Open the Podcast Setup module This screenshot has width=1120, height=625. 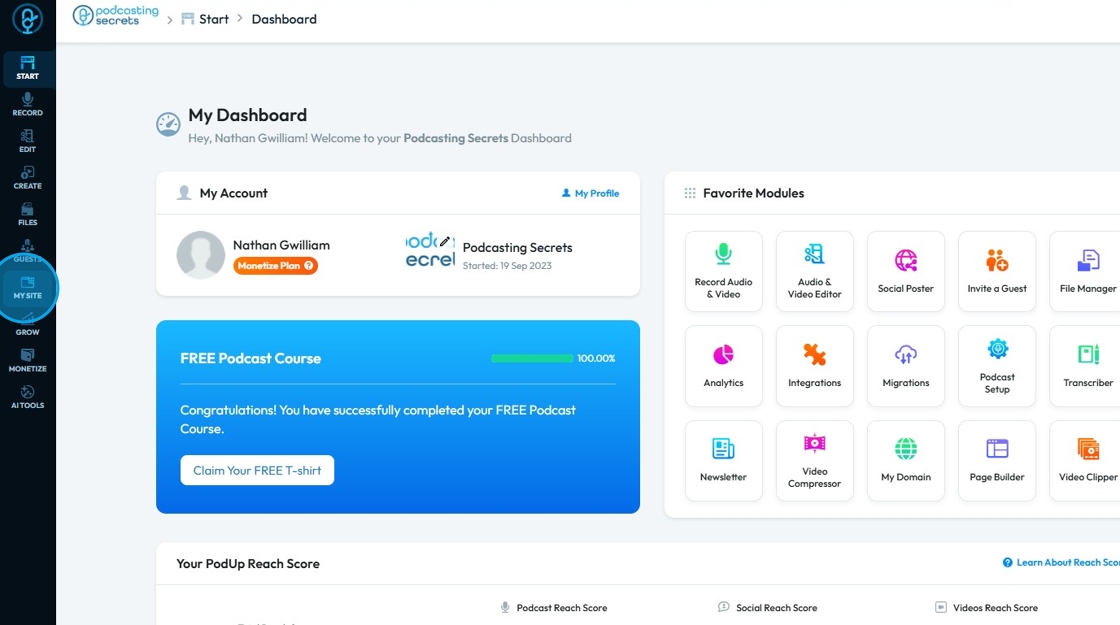tap(997, 366)
